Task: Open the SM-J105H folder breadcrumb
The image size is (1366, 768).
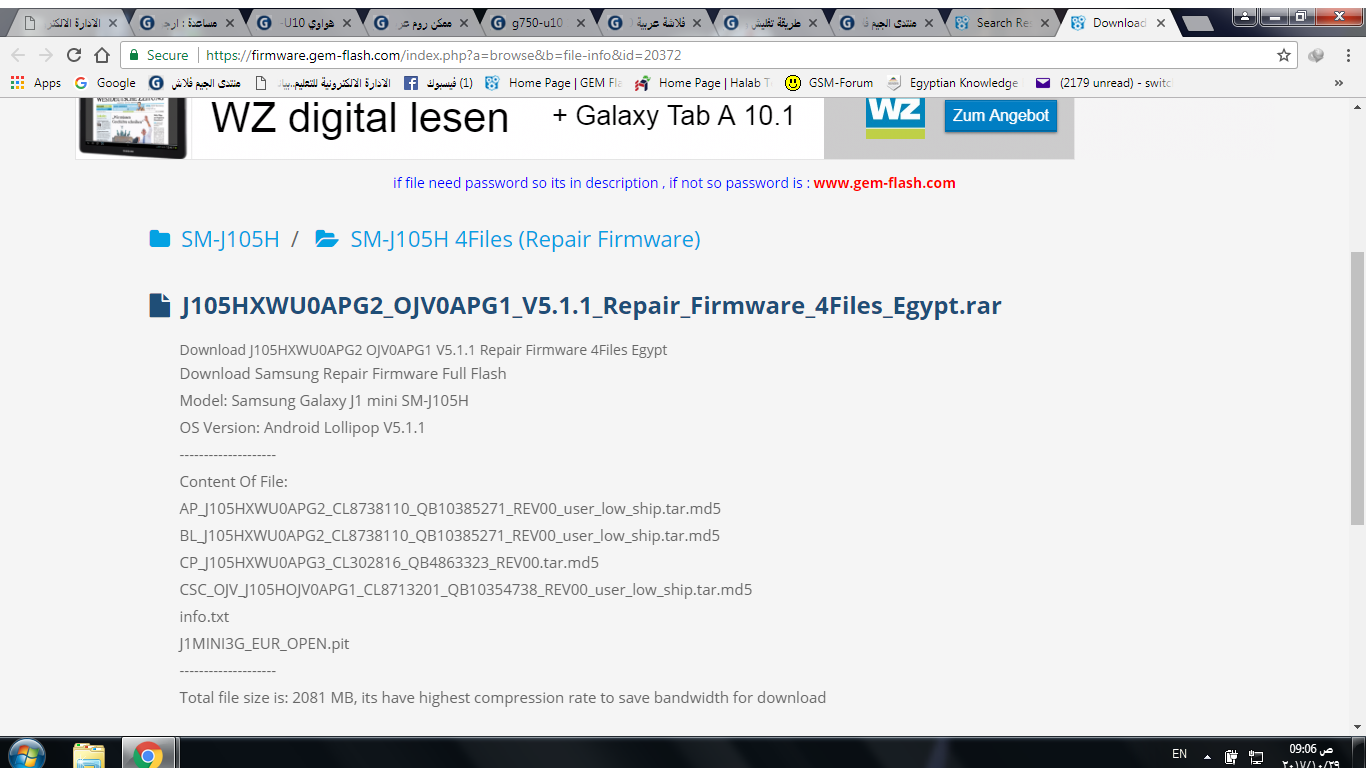Action: (230, 239)
